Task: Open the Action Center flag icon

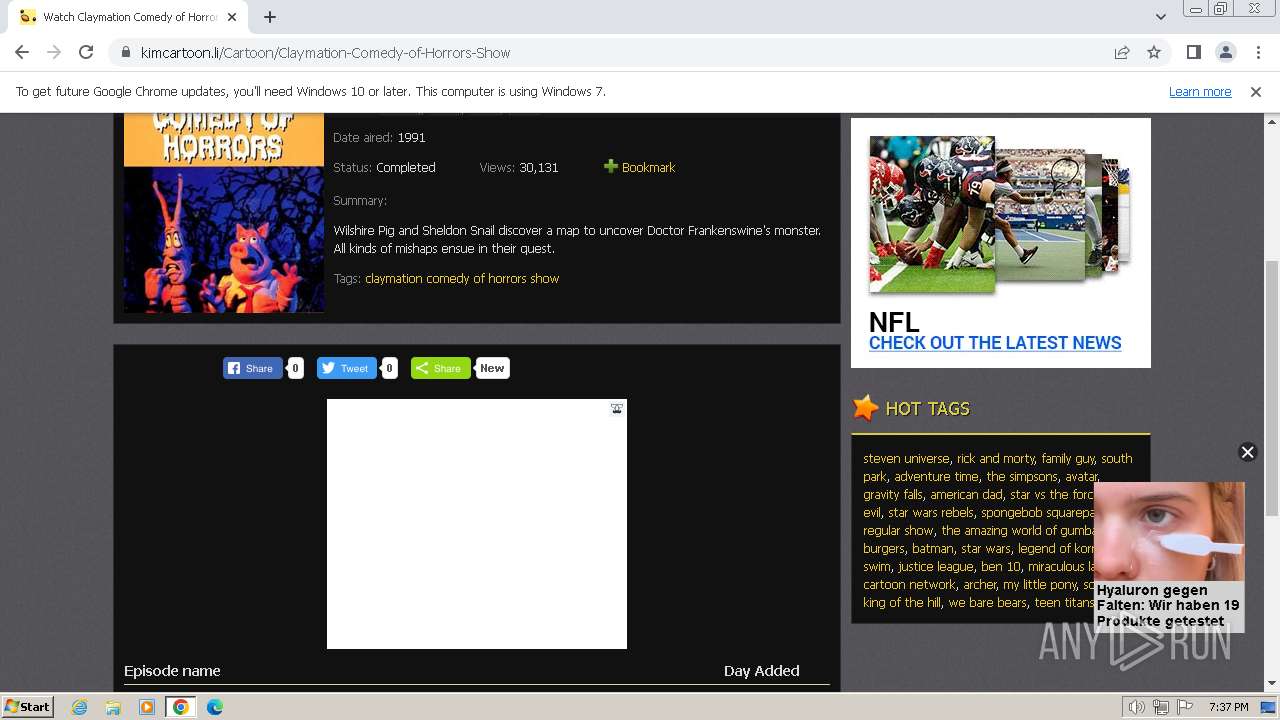Action: 1184,707
